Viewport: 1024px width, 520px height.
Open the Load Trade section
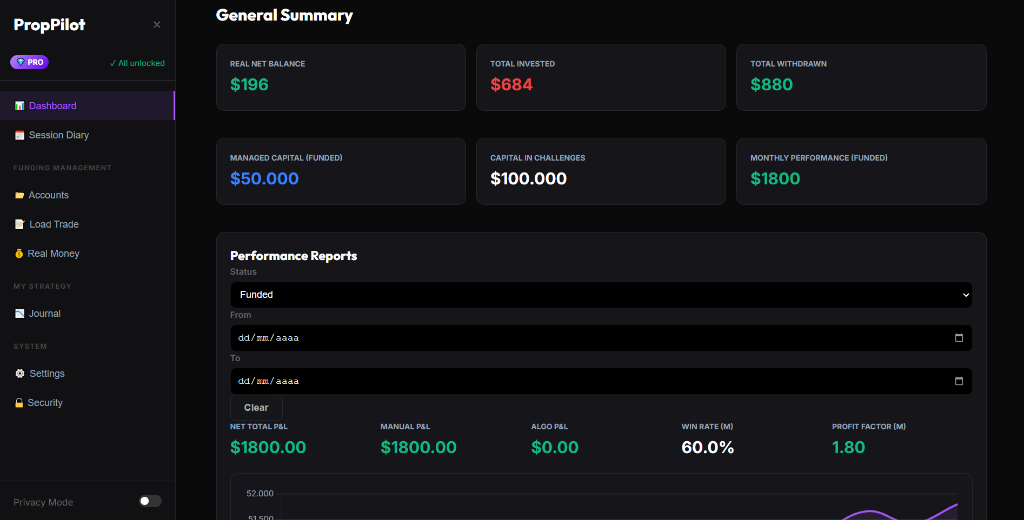coord(88,224)
